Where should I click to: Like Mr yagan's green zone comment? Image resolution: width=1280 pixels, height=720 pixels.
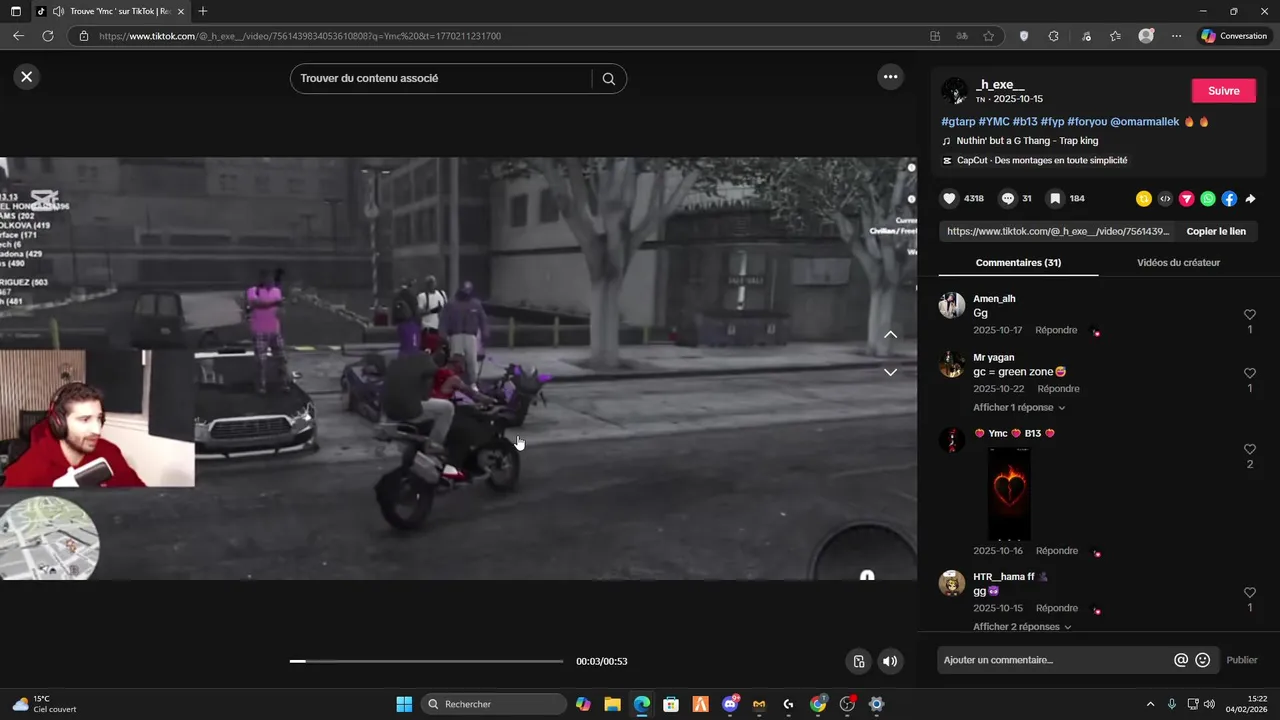(1249, 373)
